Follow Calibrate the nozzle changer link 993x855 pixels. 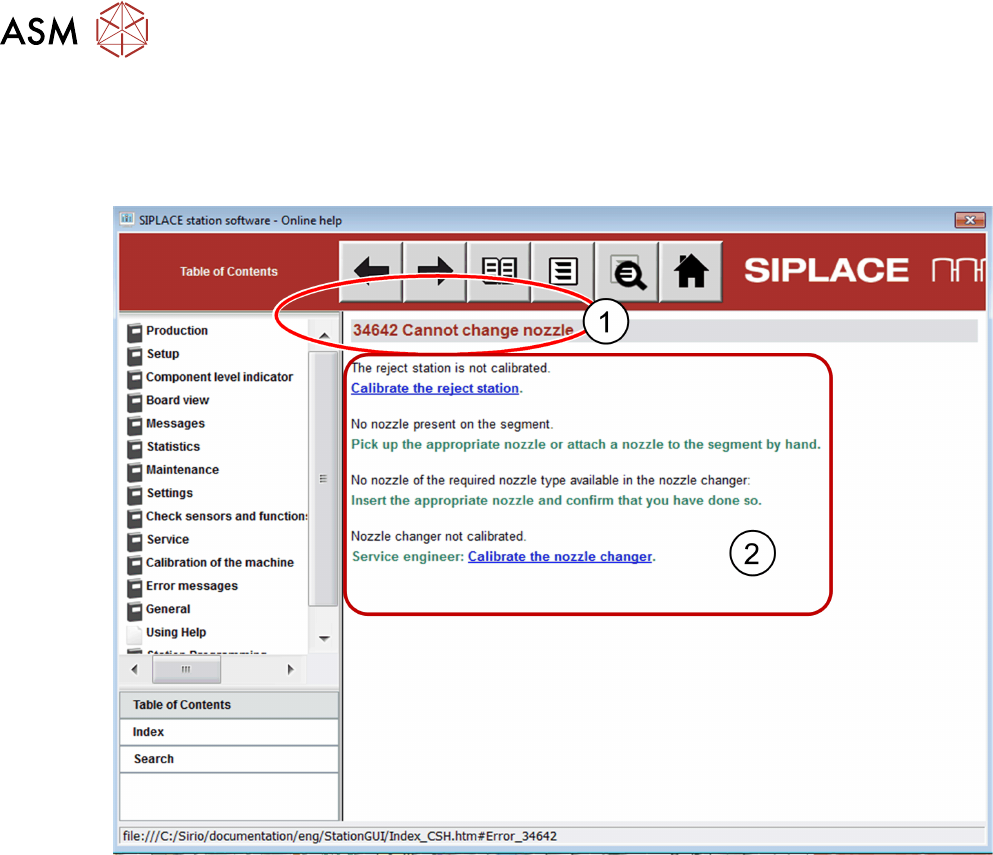click(x=560, y=557)
